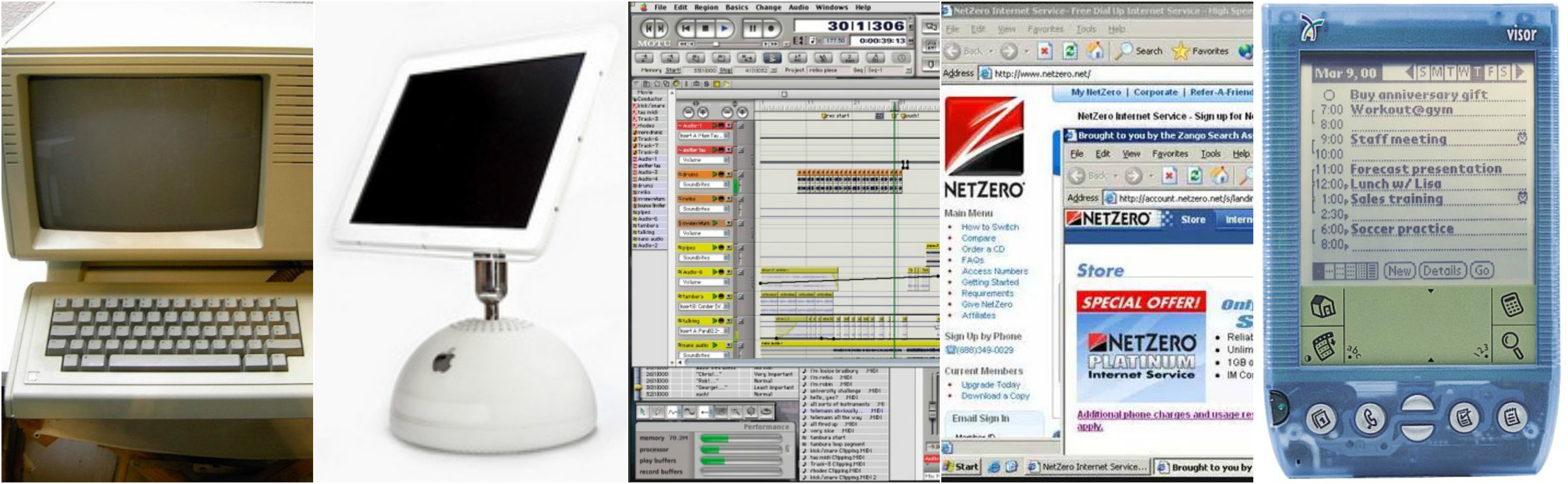This screenshot has width=1568, height=484.
Task: Click horizontal zoom-out minus button in track editor
Action: (688, 113)
